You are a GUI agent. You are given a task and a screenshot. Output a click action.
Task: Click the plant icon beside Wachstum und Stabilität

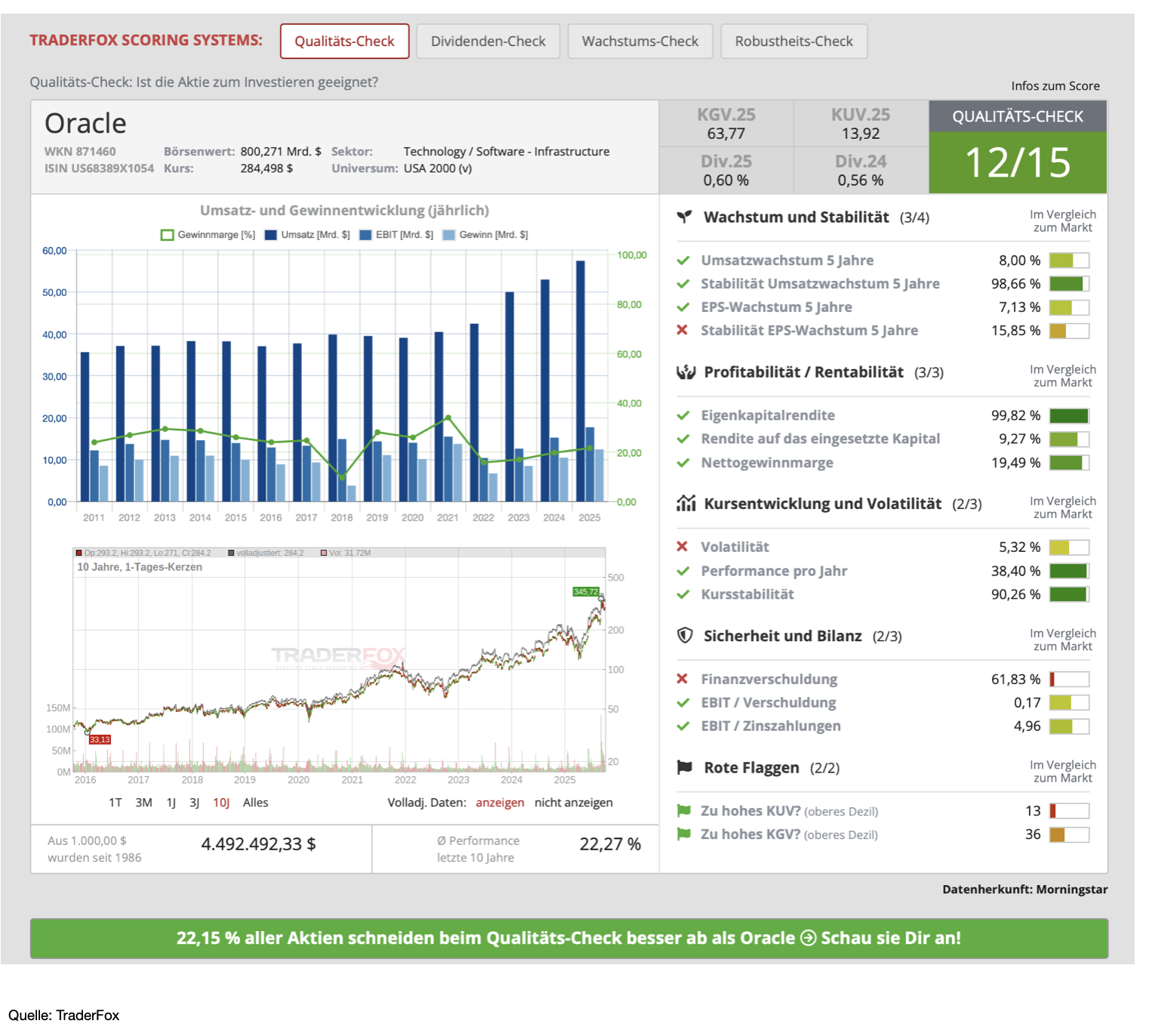[684, 217]
